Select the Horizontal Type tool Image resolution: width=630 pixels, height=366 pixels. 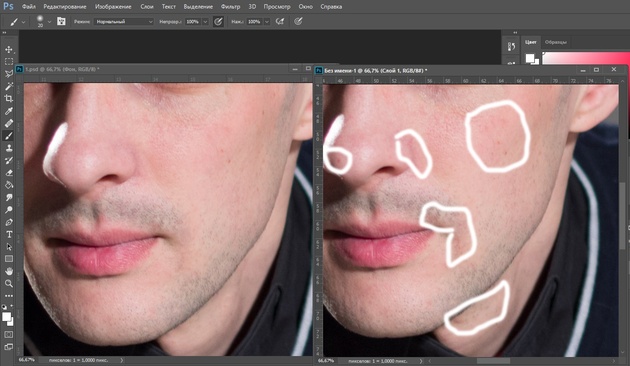point(8,234)
